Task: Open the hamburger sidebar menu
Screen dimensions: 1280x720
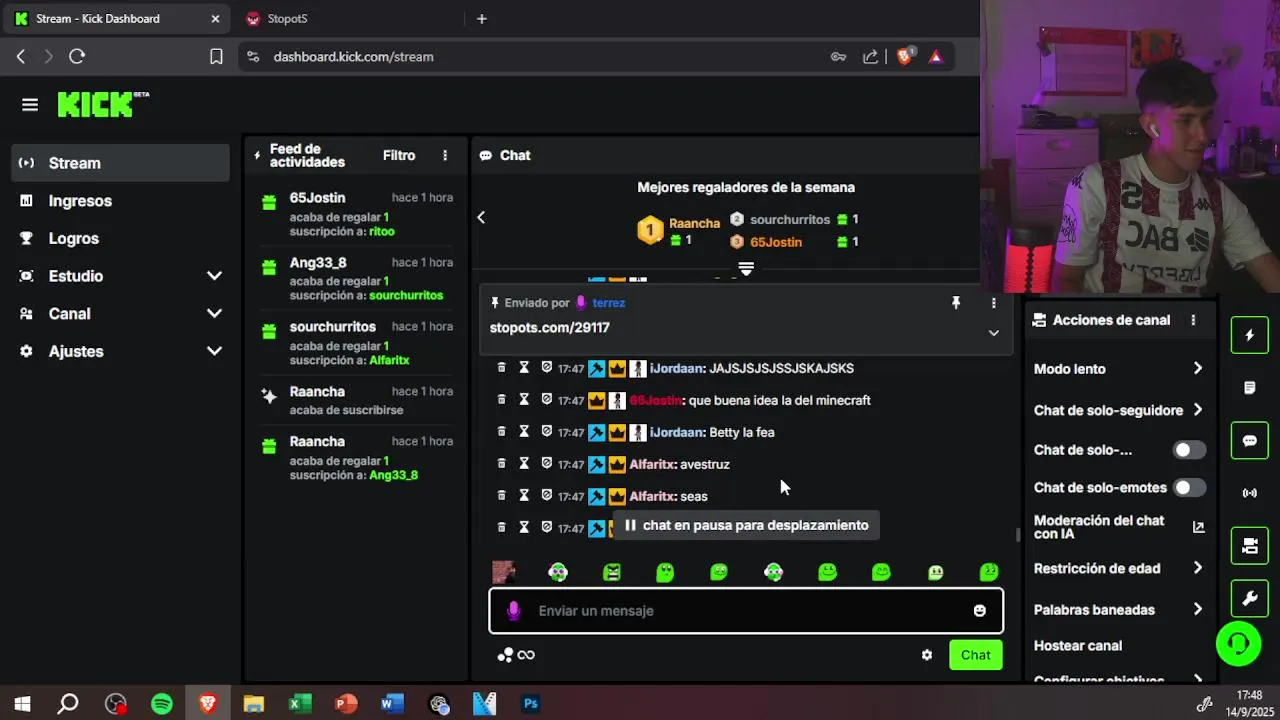Action: pyautogui.click(x=30, y=105)
